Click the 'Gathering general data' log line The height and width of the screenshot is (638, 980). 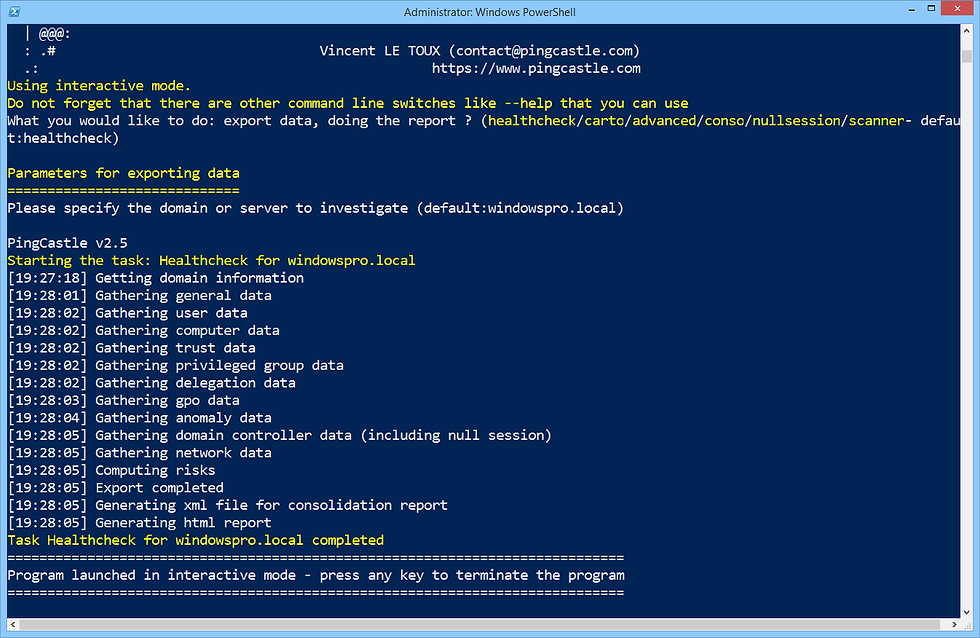[x=139, y=296]
